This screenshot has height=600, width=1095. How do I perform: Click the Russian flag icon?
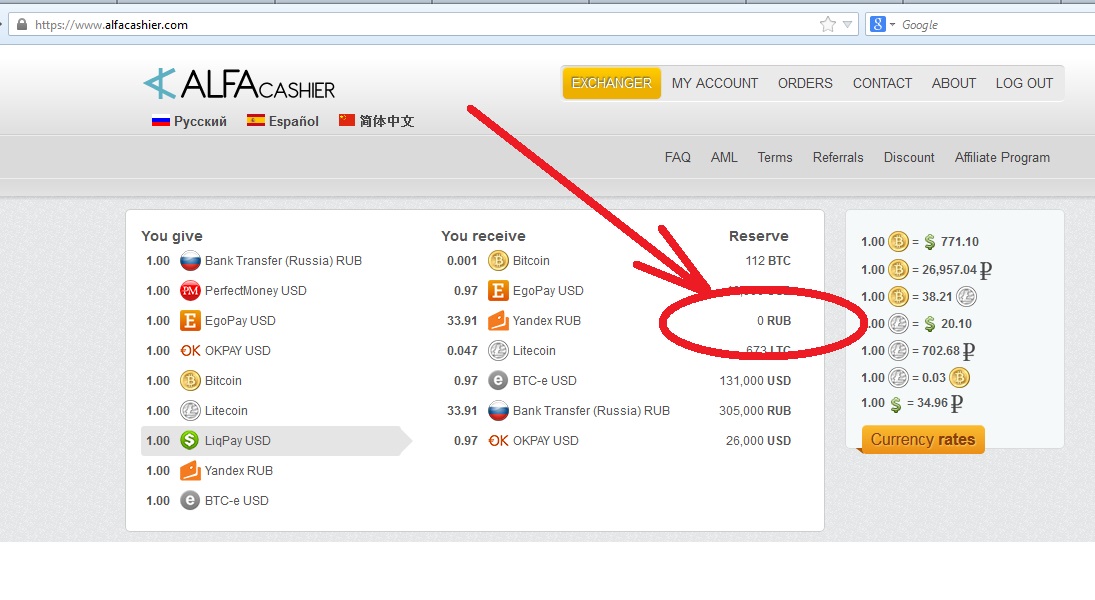pyautogui.click(x=161, y=121)
